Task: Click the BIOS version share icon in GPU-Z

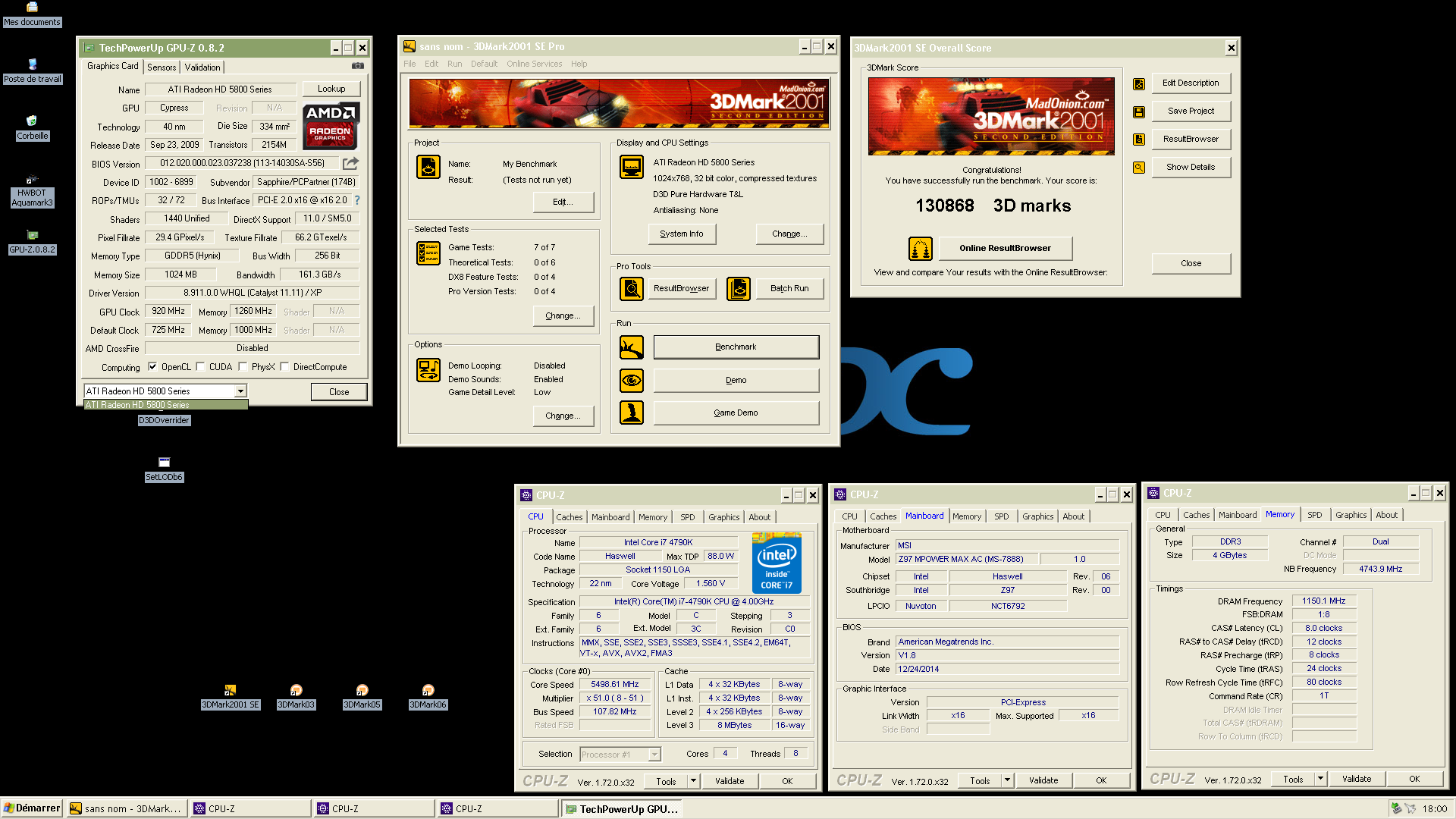Action: (x=350, y=163)
